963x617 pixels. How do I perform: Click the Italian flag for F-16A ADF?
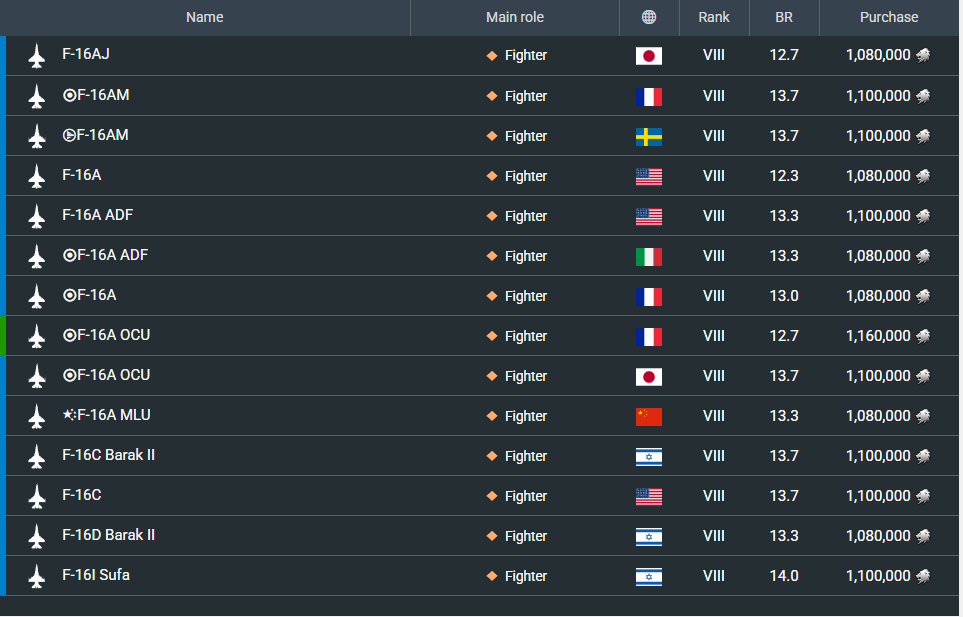pyautogui.click(x=648, y=256)
